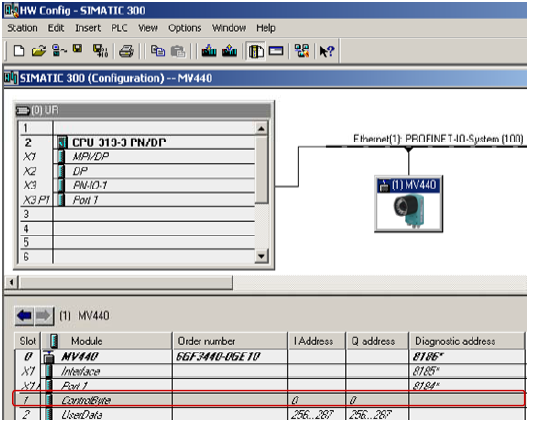Select the (0) UR rack header icon
The width and height of the screenshot is (537, 426).
coord(23,111)
